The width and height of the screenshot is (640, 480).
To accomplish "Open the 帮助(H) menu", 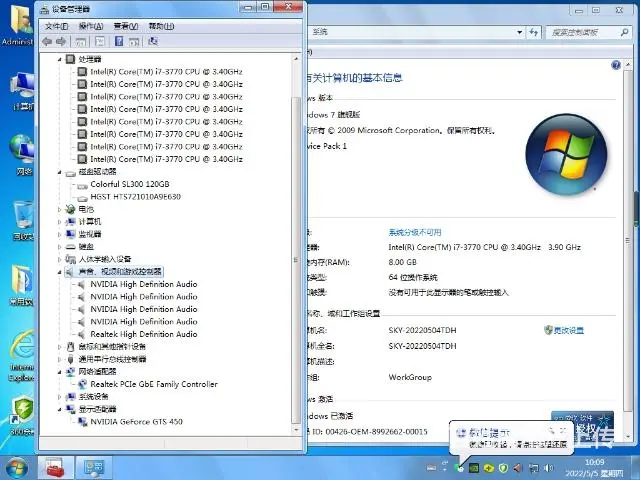I will click(x=158, y=25).
